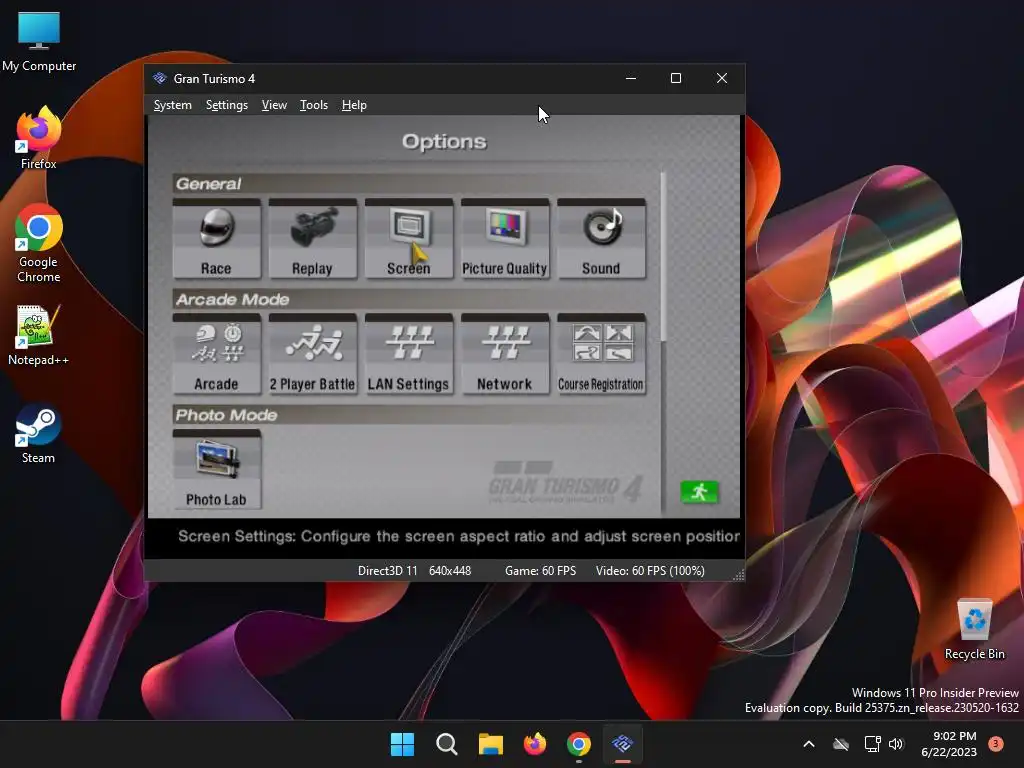
Task: Click Video: 60 FPS (100%) status text
Action: 650,571
